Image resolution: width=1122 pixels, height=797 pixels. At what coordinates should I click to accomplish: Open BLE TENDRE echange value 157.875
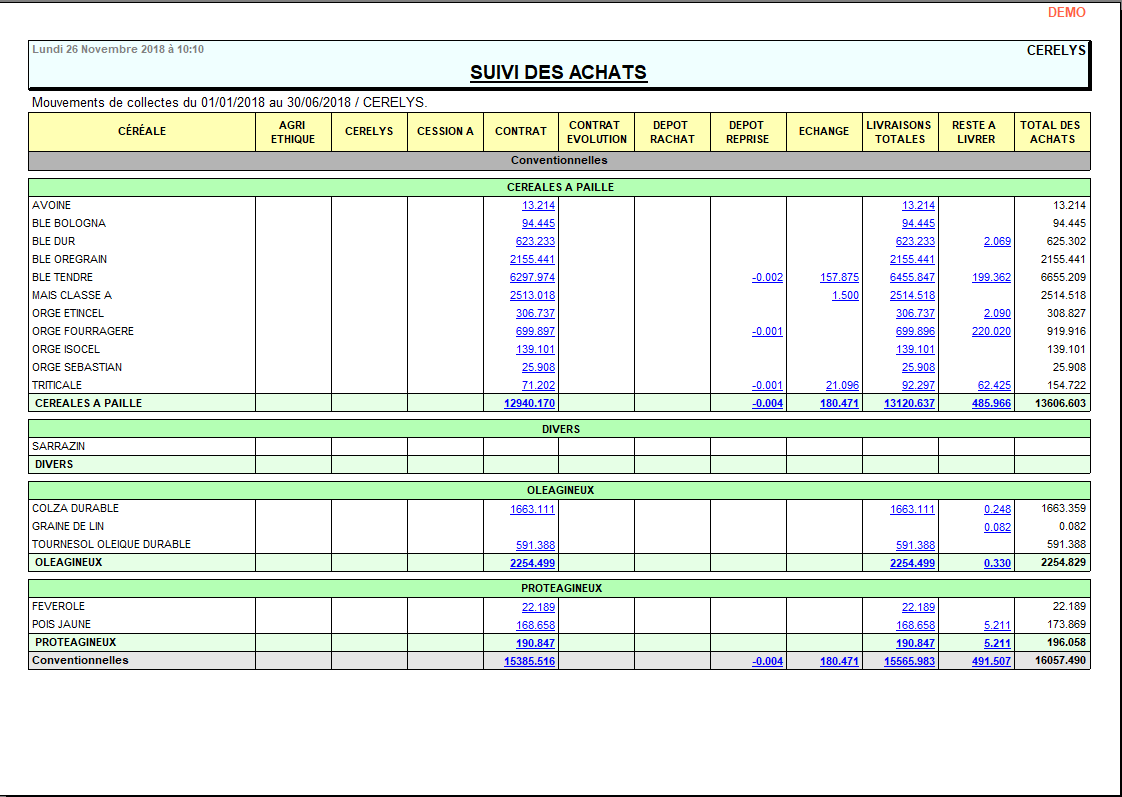[839, 277]
